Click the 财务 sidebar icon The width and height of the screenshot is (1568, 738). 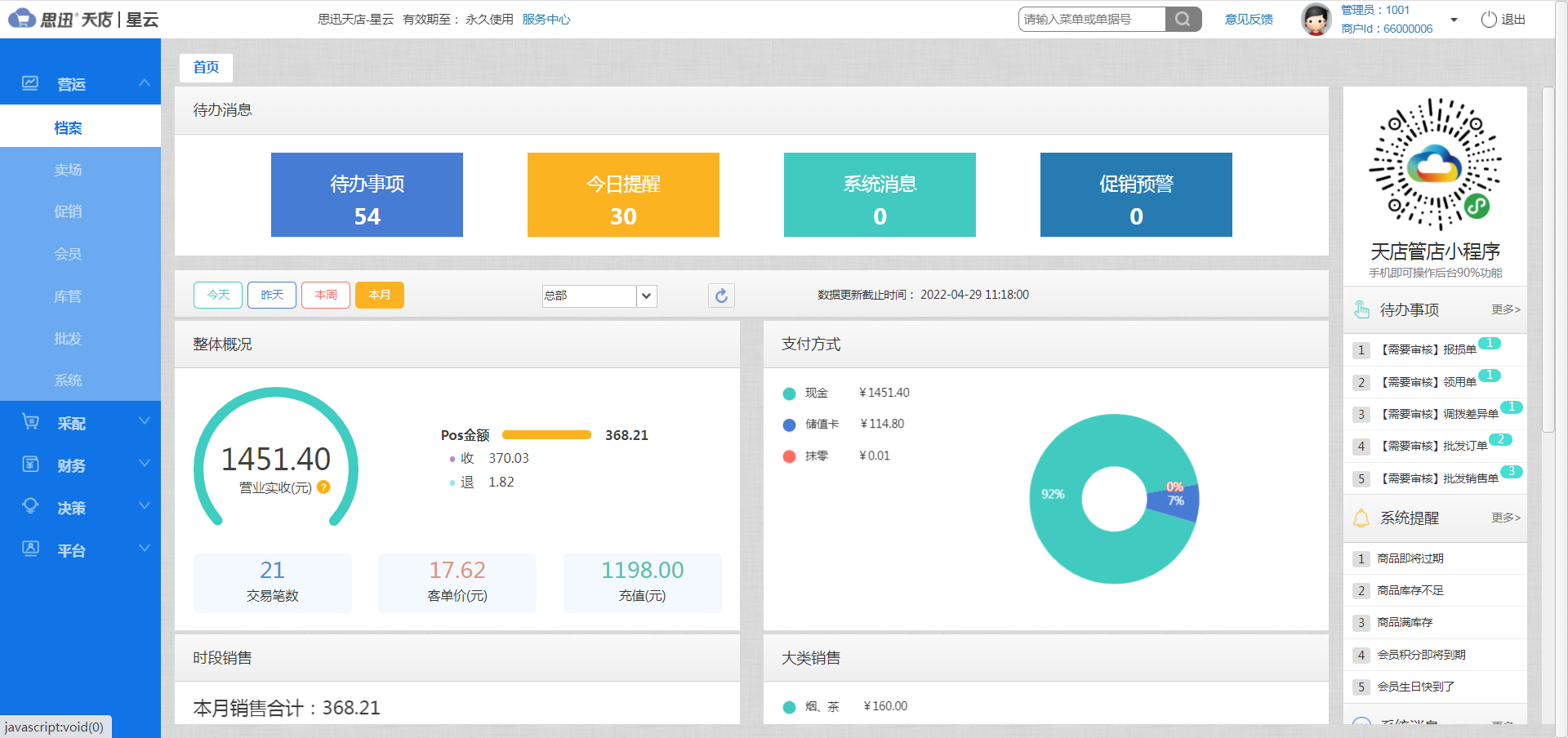coord(30,465)
